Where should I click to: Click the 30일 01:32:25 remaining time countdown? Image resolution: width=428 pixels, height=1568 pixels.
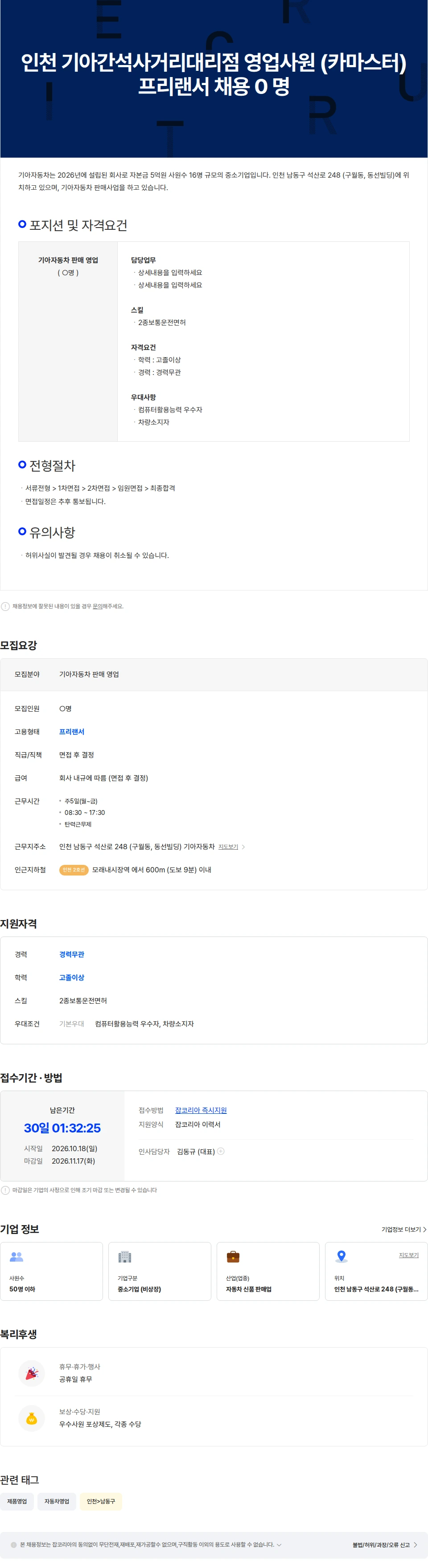pyautogui.click(x=62, y=1128)
